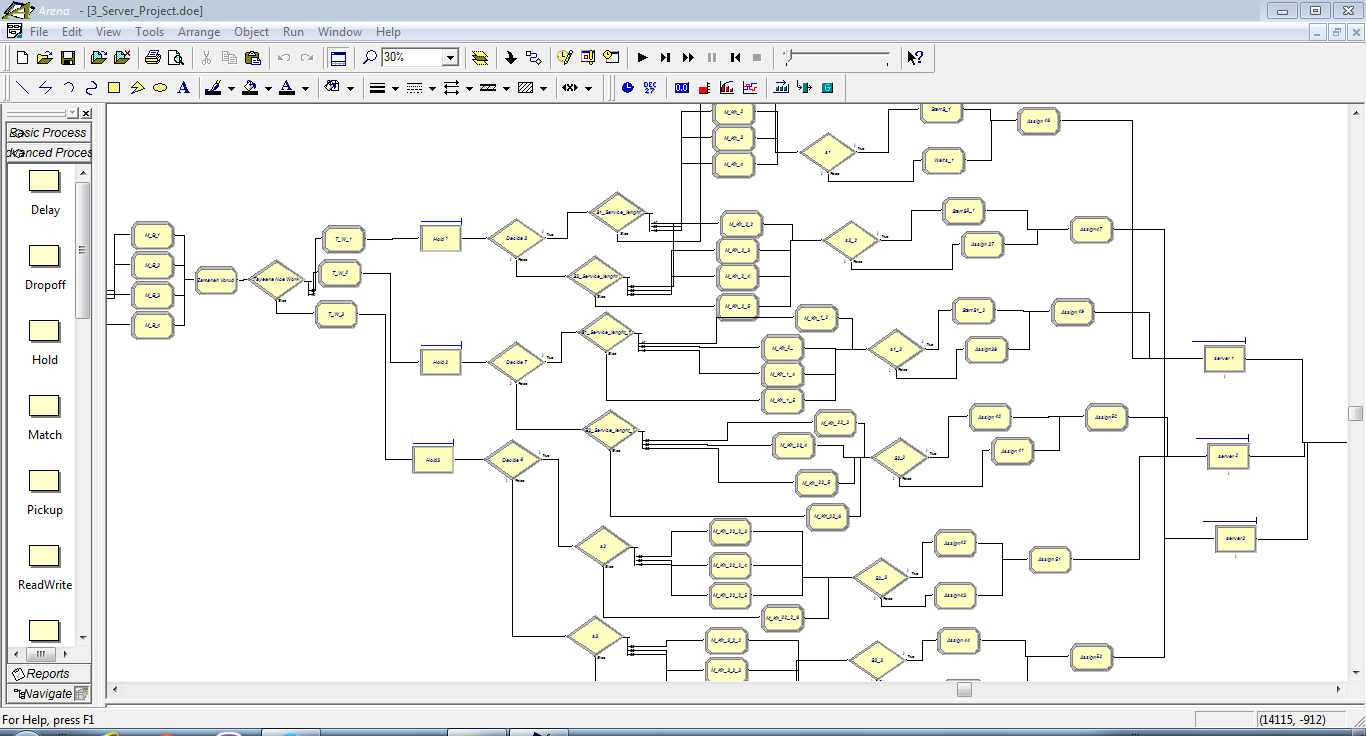Select the Box drawing tool

point(114,88)
